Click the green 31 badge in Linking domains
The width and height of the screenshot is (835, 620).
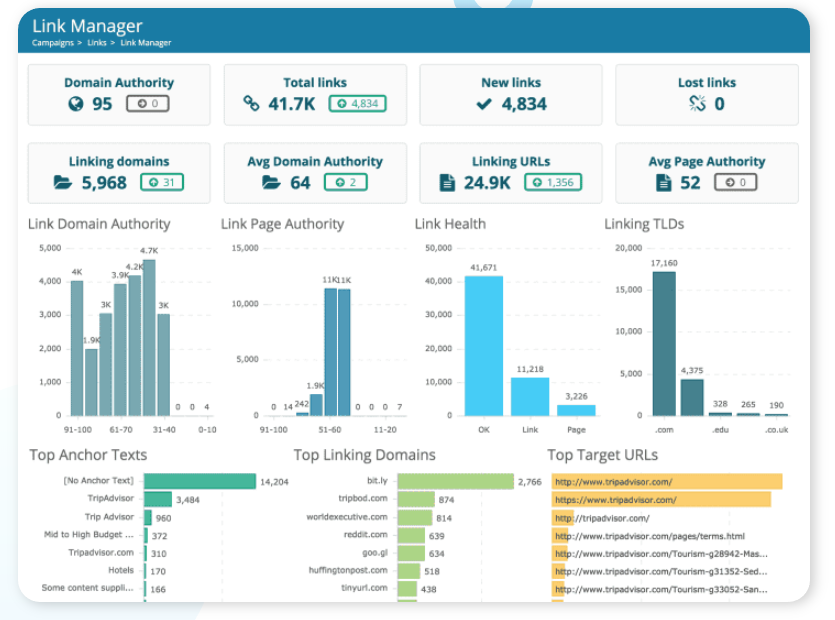coord(162,182)
